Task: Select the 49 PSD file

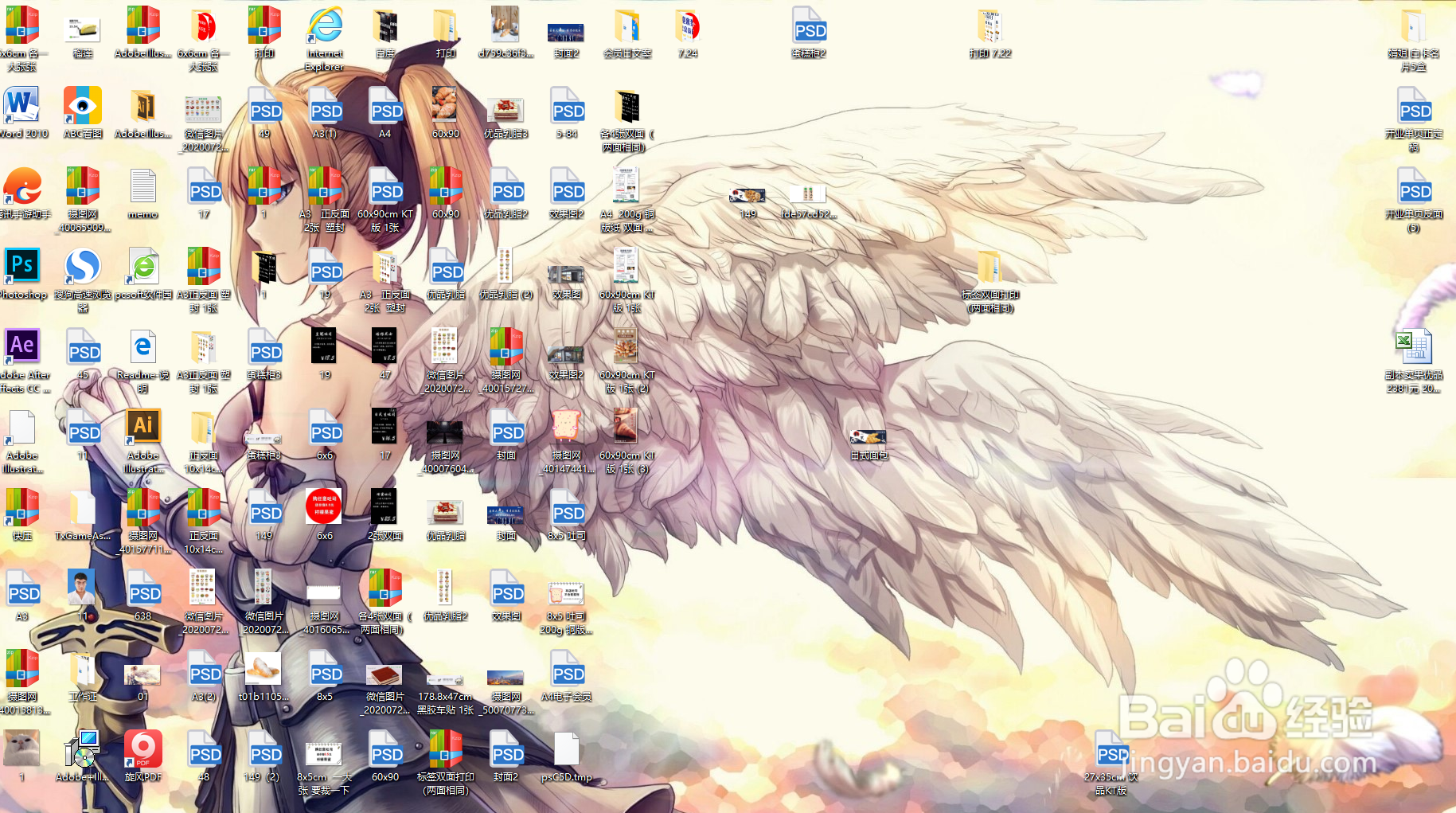Action: click(264, 113)
